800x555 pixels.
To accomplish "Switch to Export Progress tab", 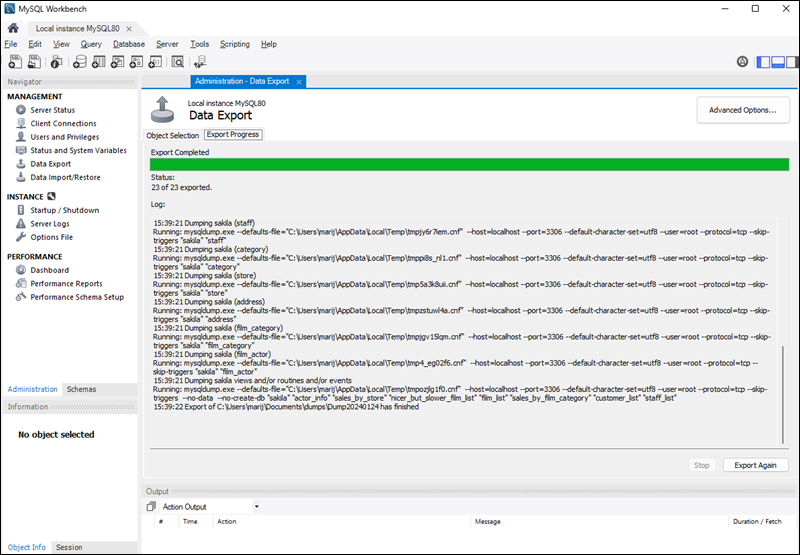I will [233, 135].
